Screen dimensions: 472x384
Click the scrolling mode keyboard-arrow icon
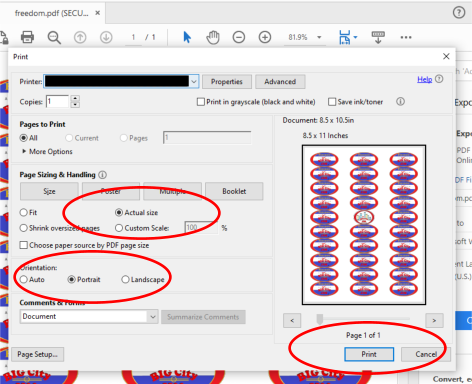[378, 37]
